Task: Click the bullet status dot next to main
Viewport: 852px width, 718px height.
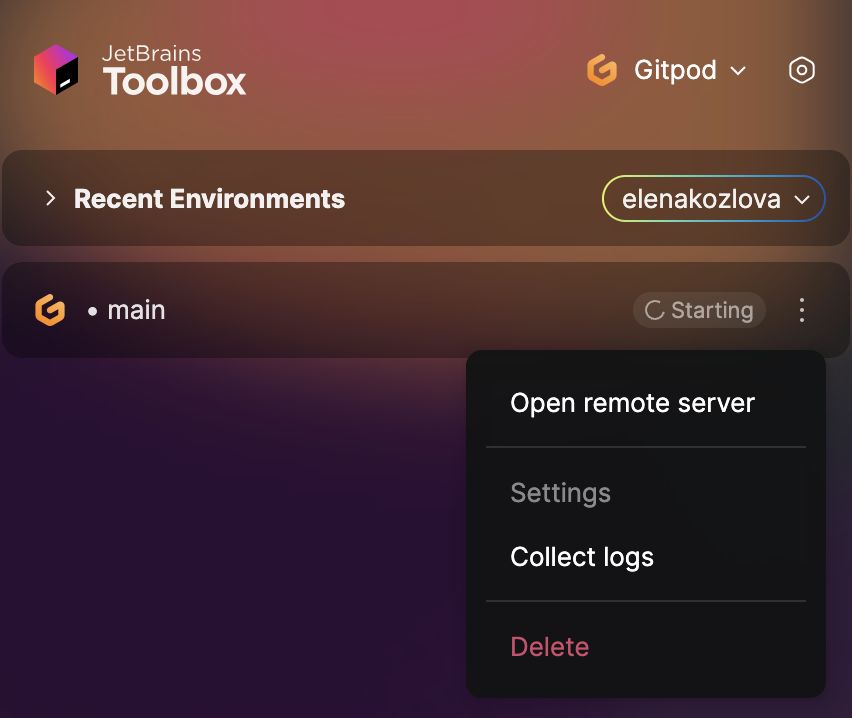Action: point(93,310)
